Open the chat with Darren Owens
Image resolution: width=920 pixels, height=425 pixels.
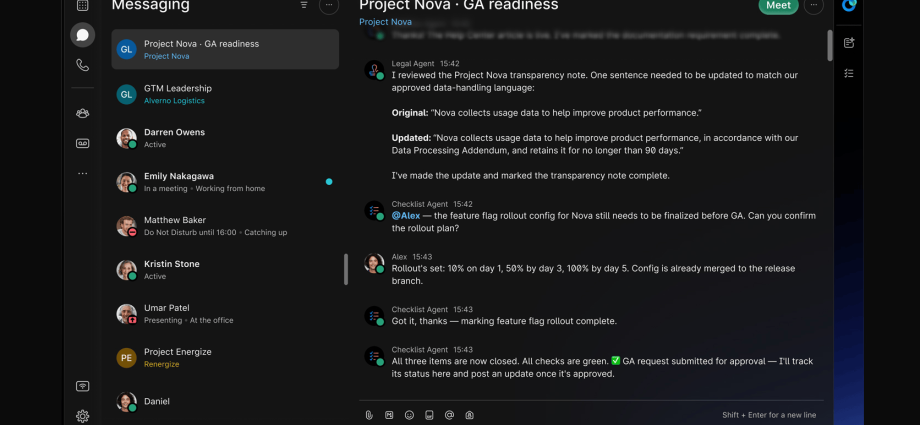[x=225, y=138]
